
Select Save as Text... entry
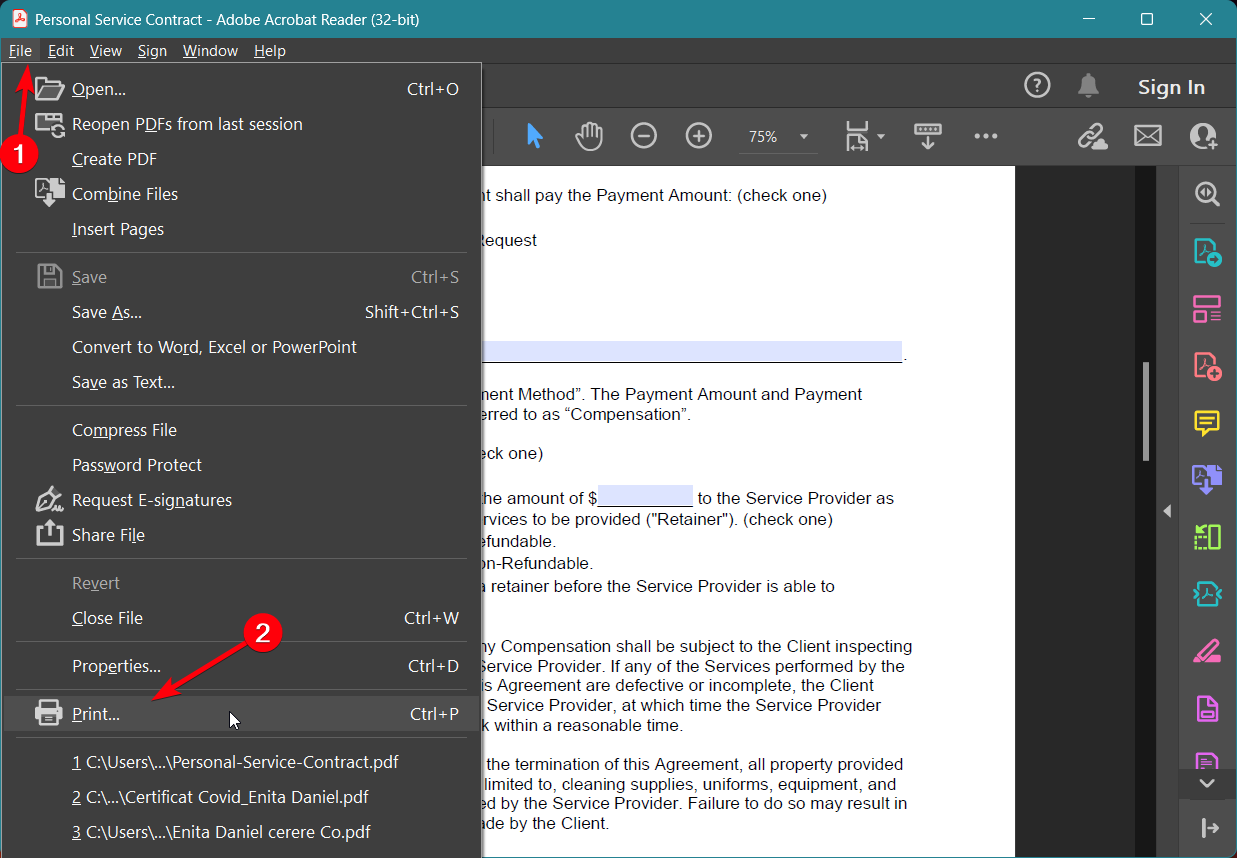click(x=242, y=382)
